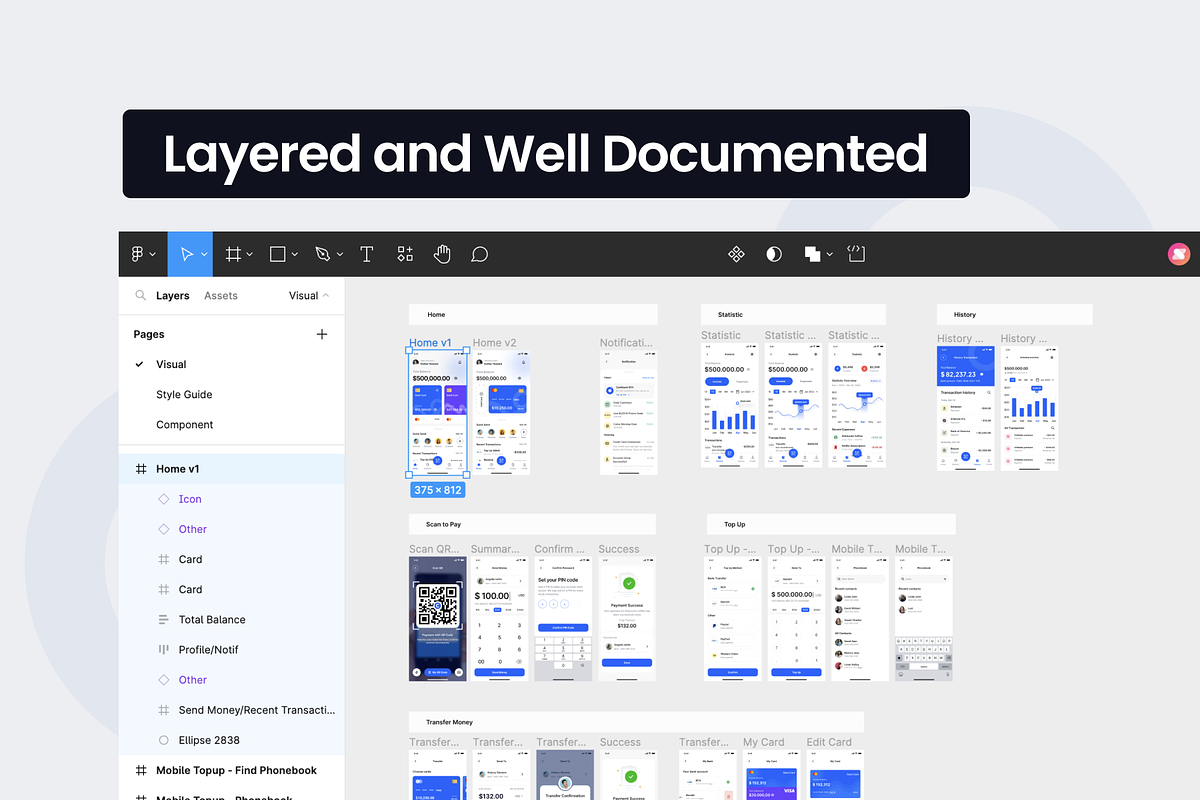The height and width of the screenshot is (800, 1200).
Task: Select the Scan QR frame thumbnail
Action: [x=438, y=618]
